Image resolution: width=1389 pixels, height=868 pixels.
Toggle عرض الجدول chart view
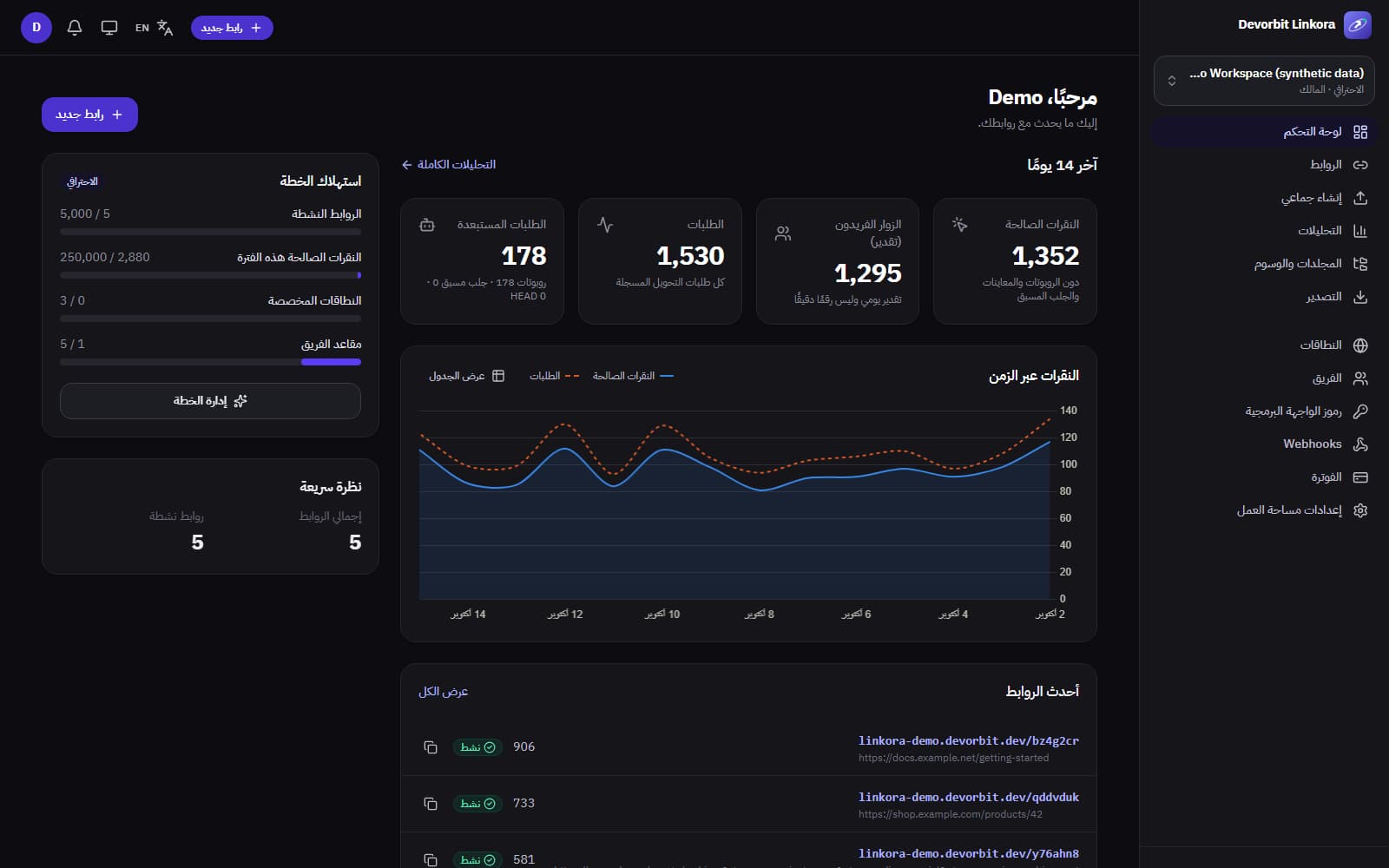[467, 376]
